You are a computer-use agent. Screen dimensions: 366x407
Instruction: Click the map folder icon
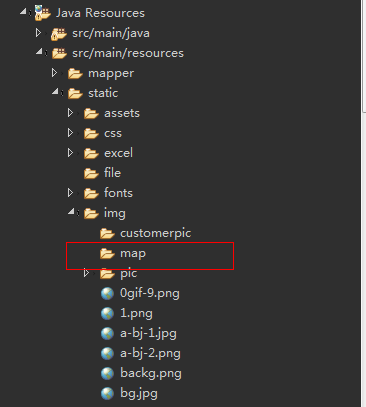107,253
